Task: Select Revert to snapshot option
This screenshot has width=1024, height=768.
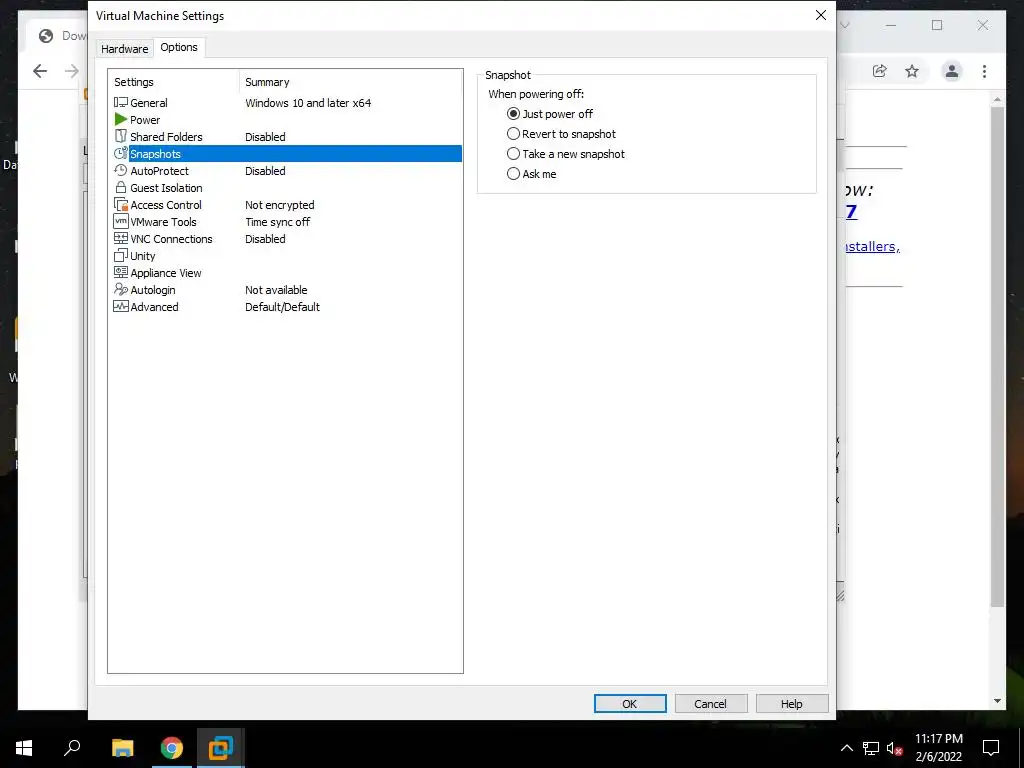Action: (562, 134)
